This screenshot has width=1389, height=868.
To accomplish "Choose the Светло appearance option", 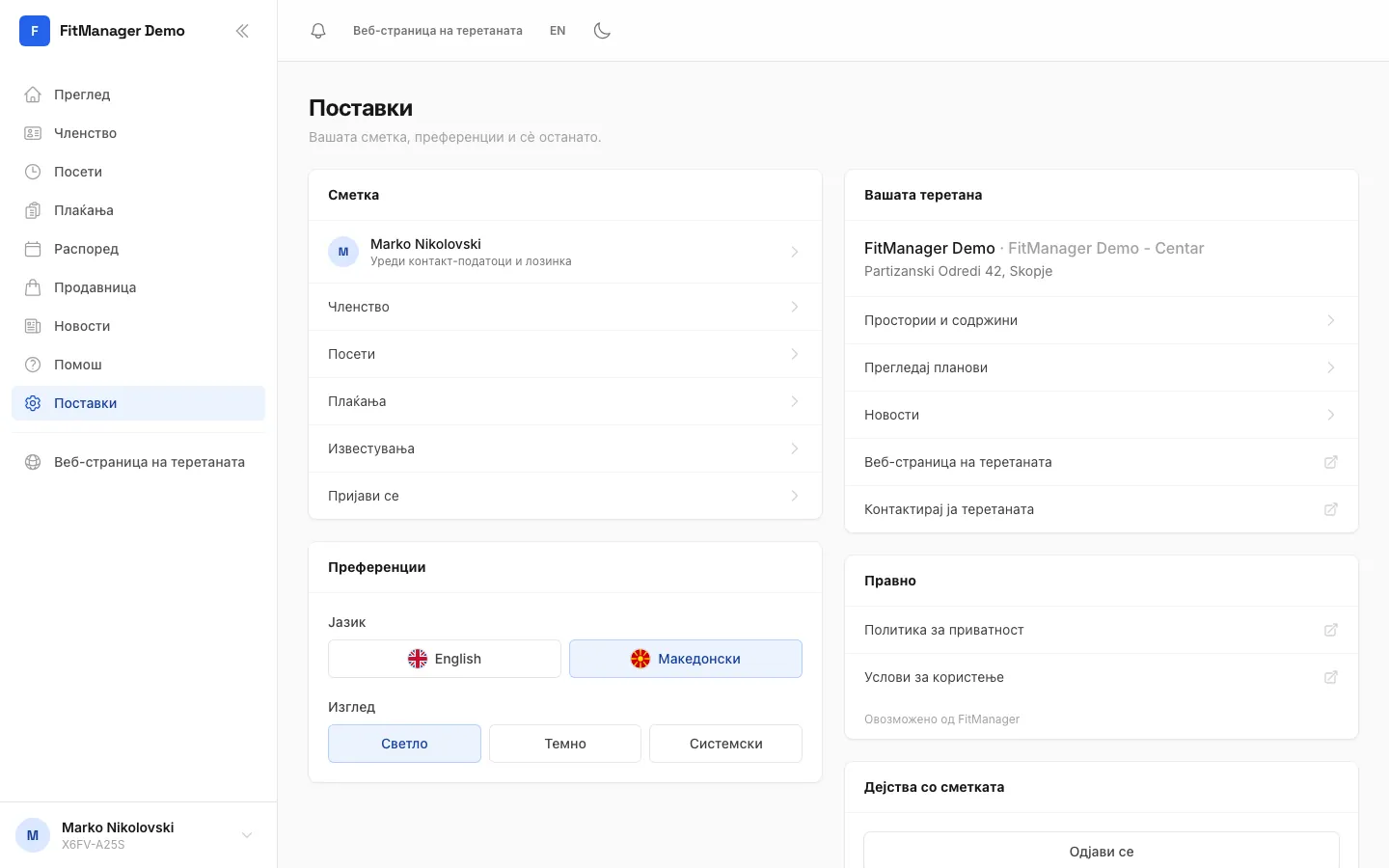I will (404, 744).
